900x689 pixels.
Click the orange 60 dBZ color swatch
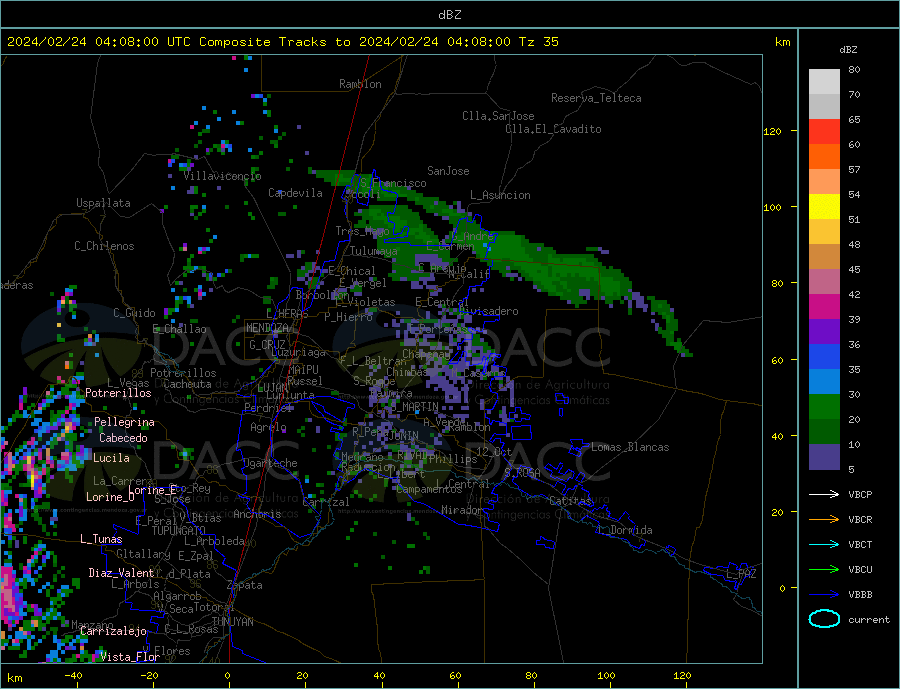pyautogui.click(x=824, y=156)
